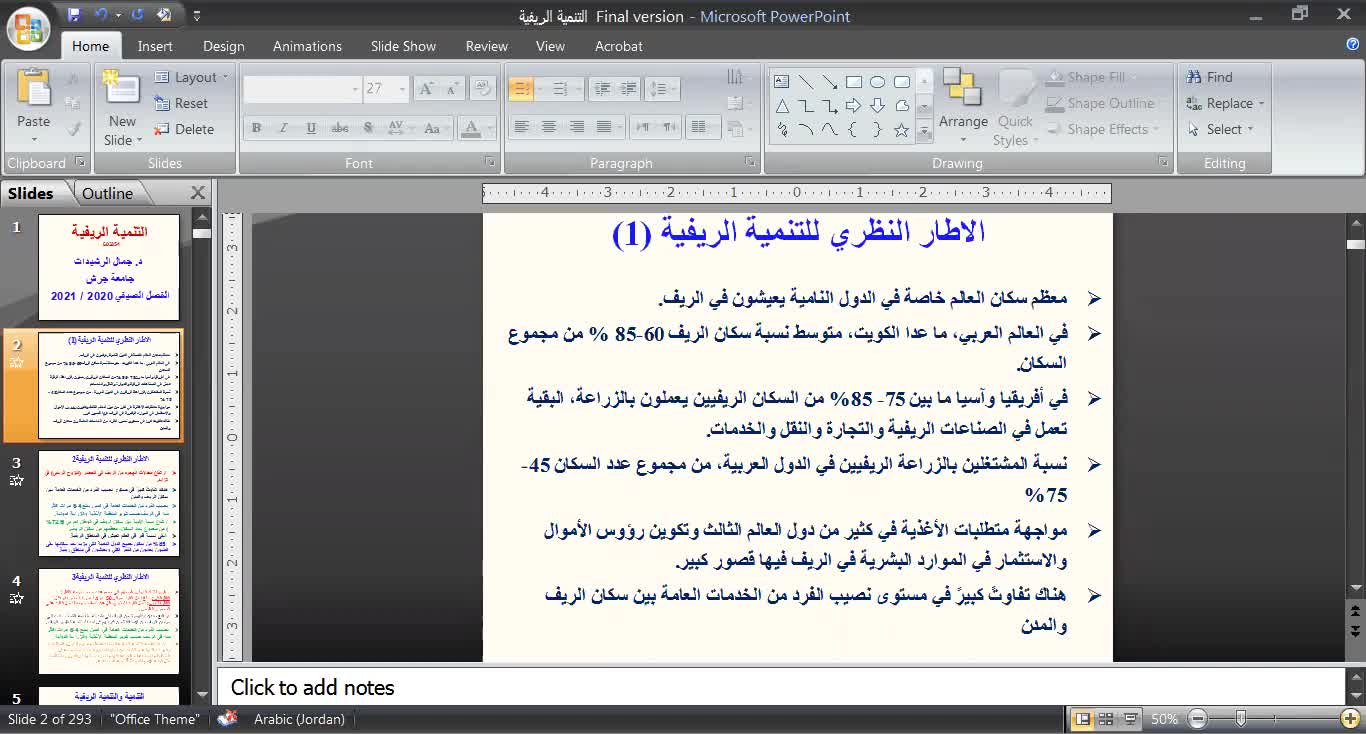Select the Right Arrow block shape

click(853, 105)
